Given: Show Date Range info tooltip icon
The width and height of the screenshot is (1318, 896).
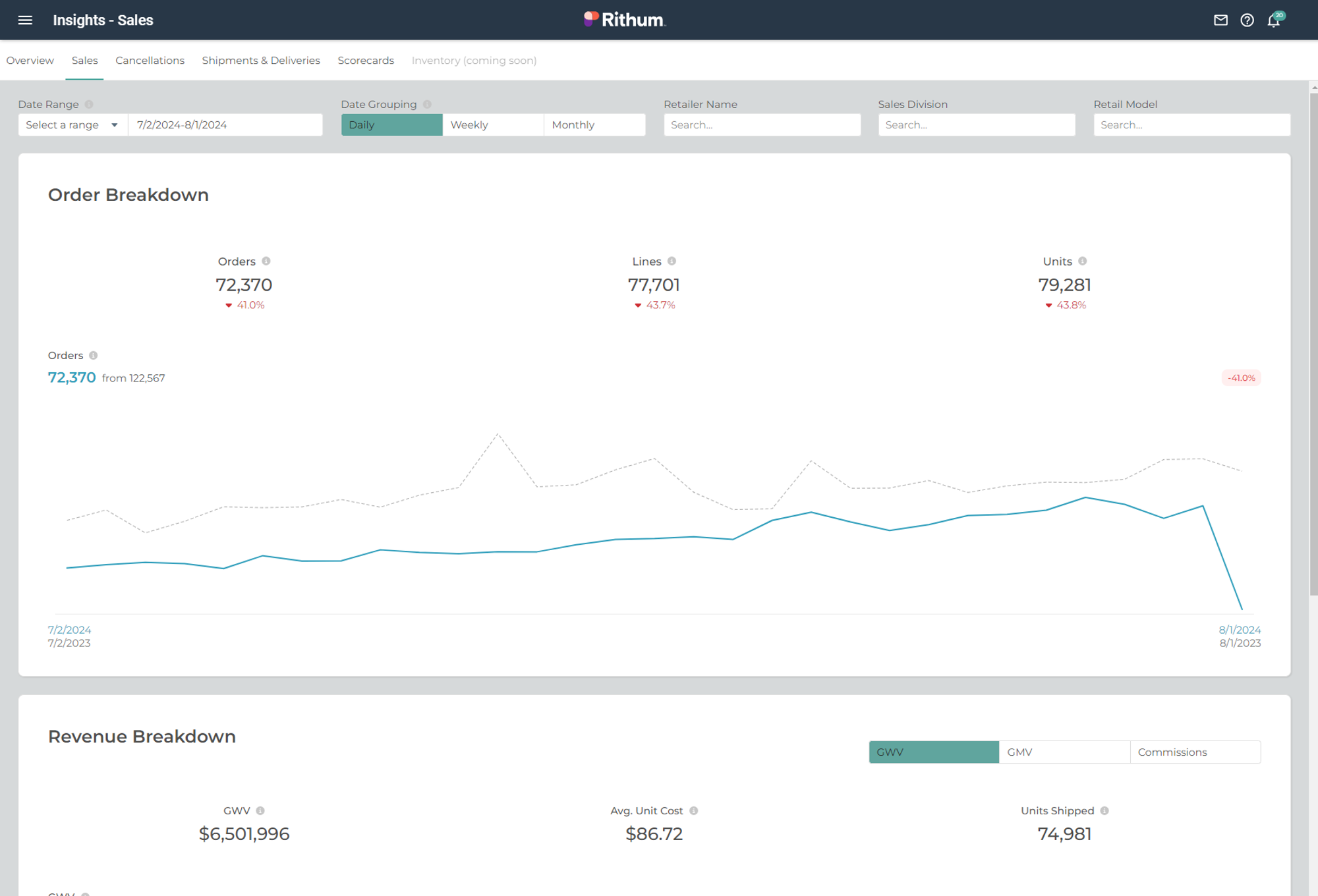Looking at the screenshot, I should click(89, 104).
